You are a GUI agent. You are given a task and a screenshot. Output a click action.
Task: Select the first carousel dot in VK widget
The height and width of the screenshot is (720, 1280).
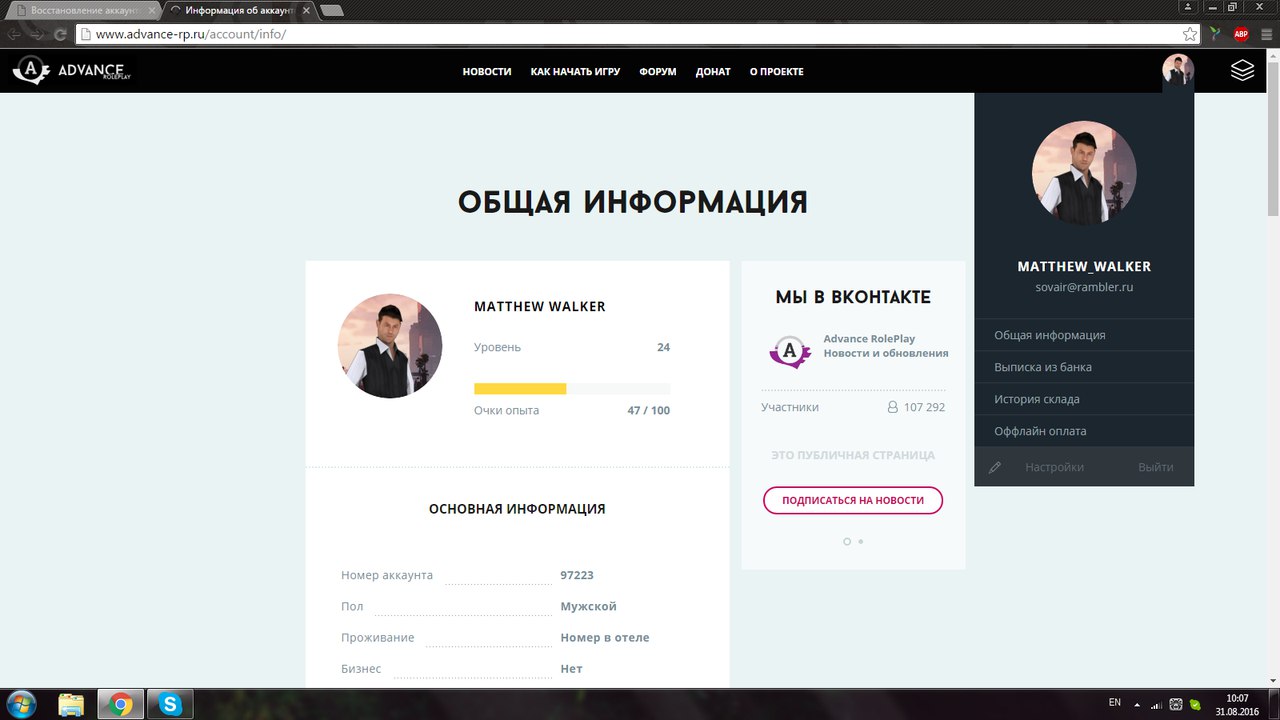[847, 541]
